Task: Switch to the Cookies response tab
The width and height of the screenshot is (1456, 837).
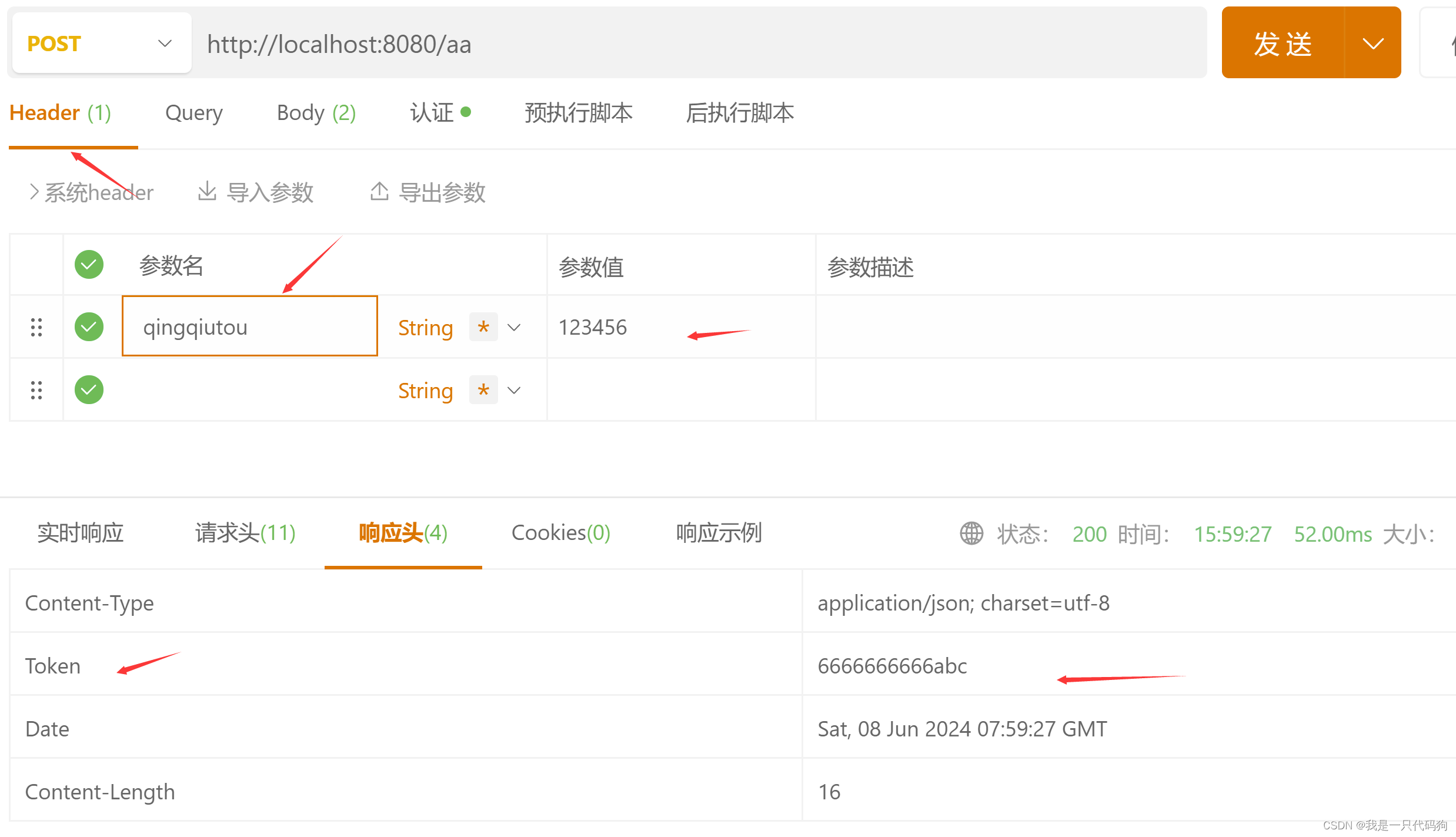Action: coord(560,533)
